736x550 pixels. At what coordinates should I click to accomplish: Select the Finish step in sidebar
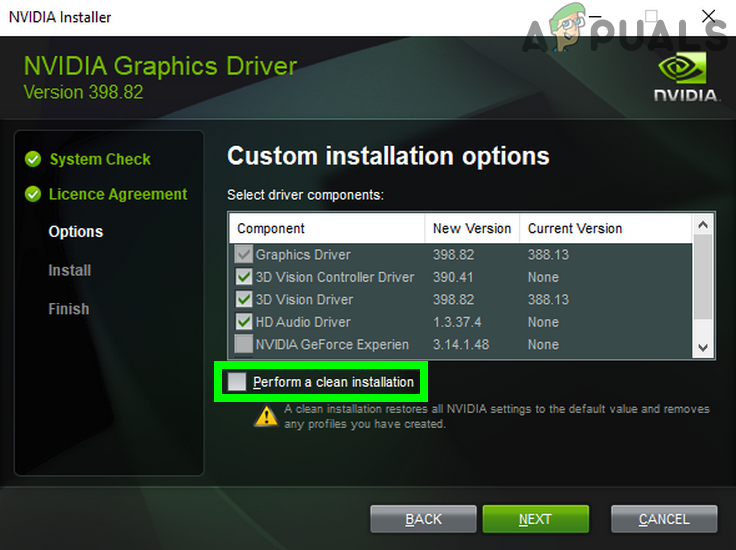tap(69, 309)
